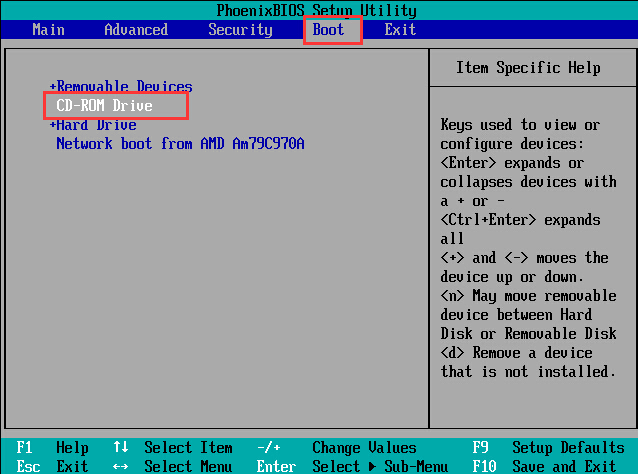
Task: Click the Item Specific Help header
Action: [x=528, y=68]
